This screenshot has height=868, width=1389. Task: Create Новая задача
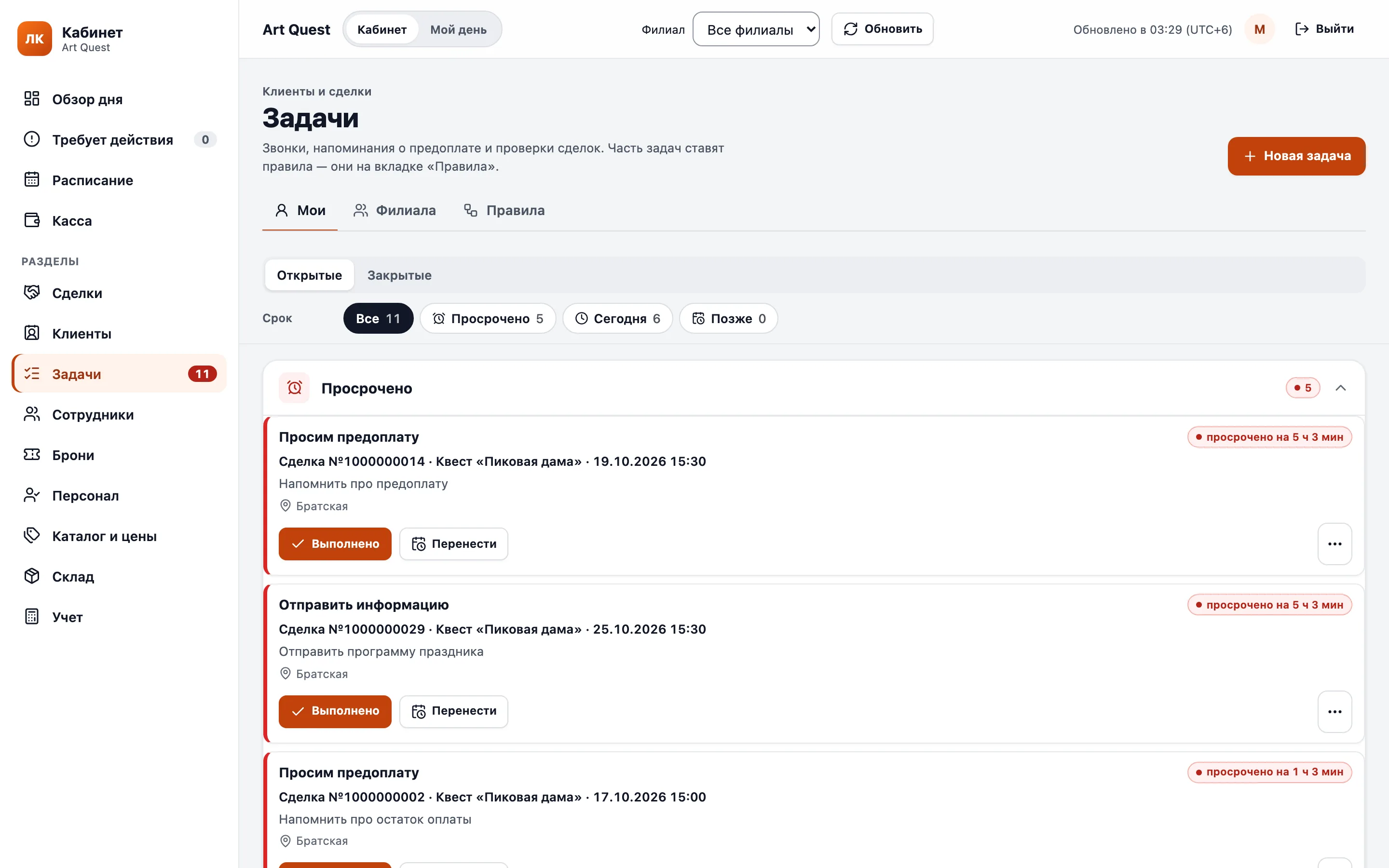[1296, 156]
